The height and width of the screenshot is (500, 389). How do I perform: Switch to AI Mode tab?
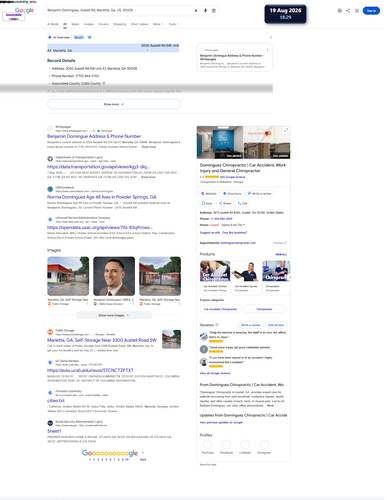click(x=53, y=24)
